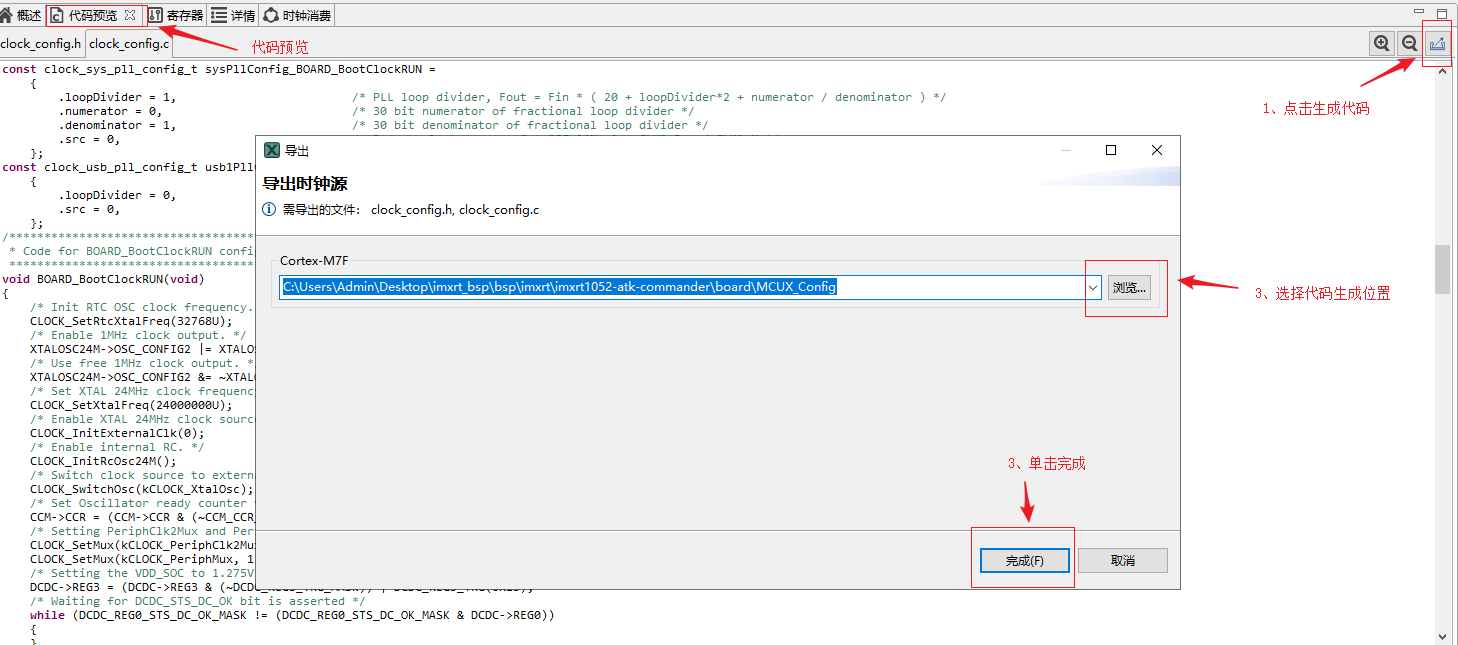Click the 浏览... browse button
This screenshot has height=645, width=1458.
(1129, 288)
